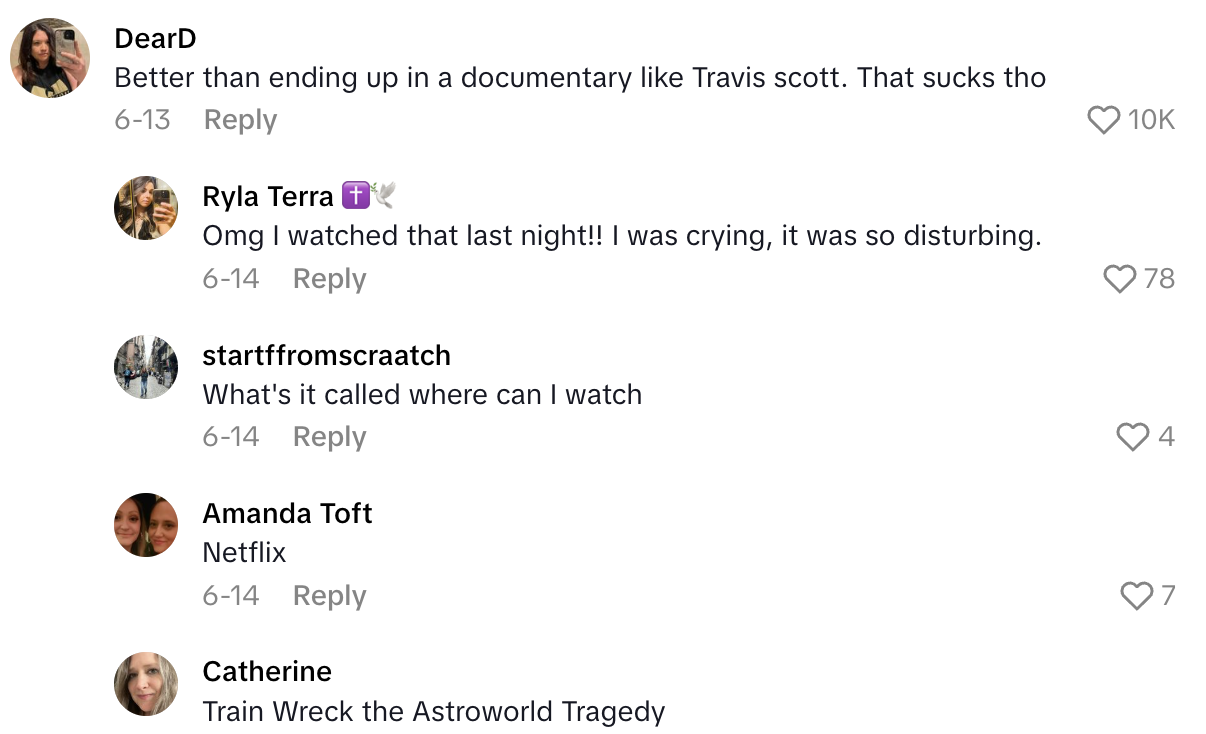The image size is (1206, 734).
Task: Open Amanda Toft's profile picture
Action: tap(146, 525)
